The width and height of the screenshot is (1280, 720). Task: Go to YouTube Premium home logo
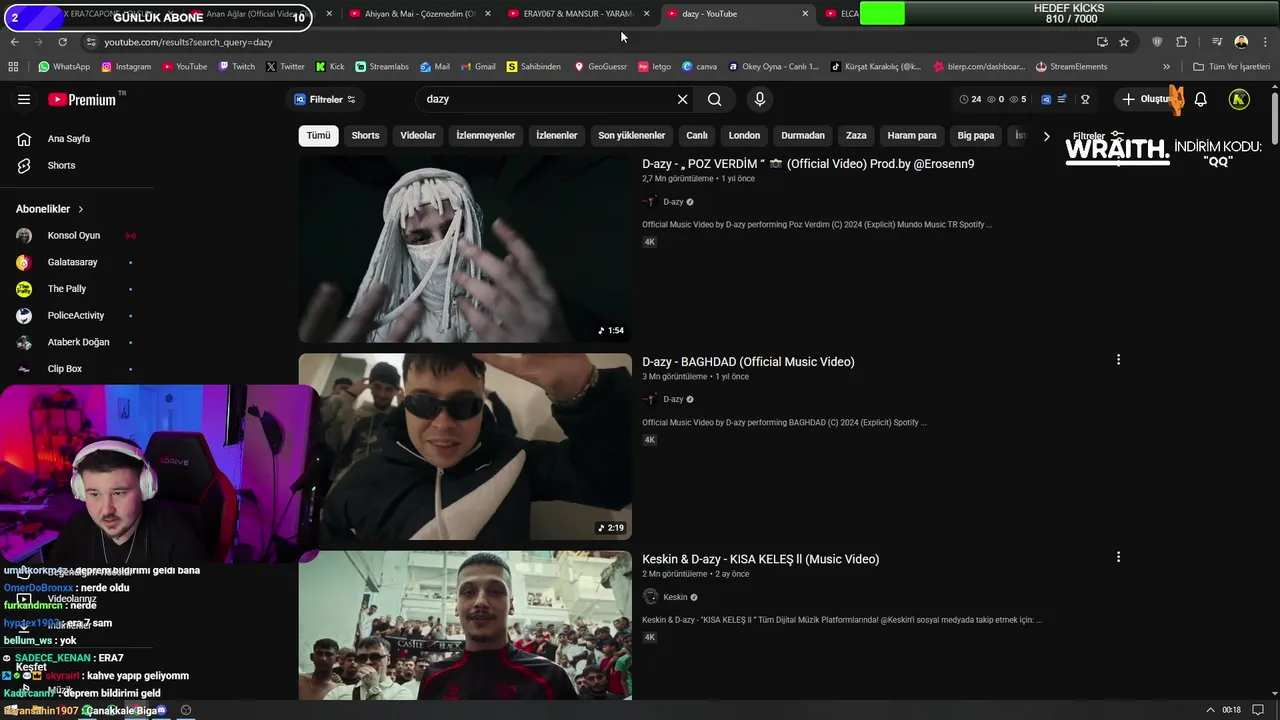(82, 99)
